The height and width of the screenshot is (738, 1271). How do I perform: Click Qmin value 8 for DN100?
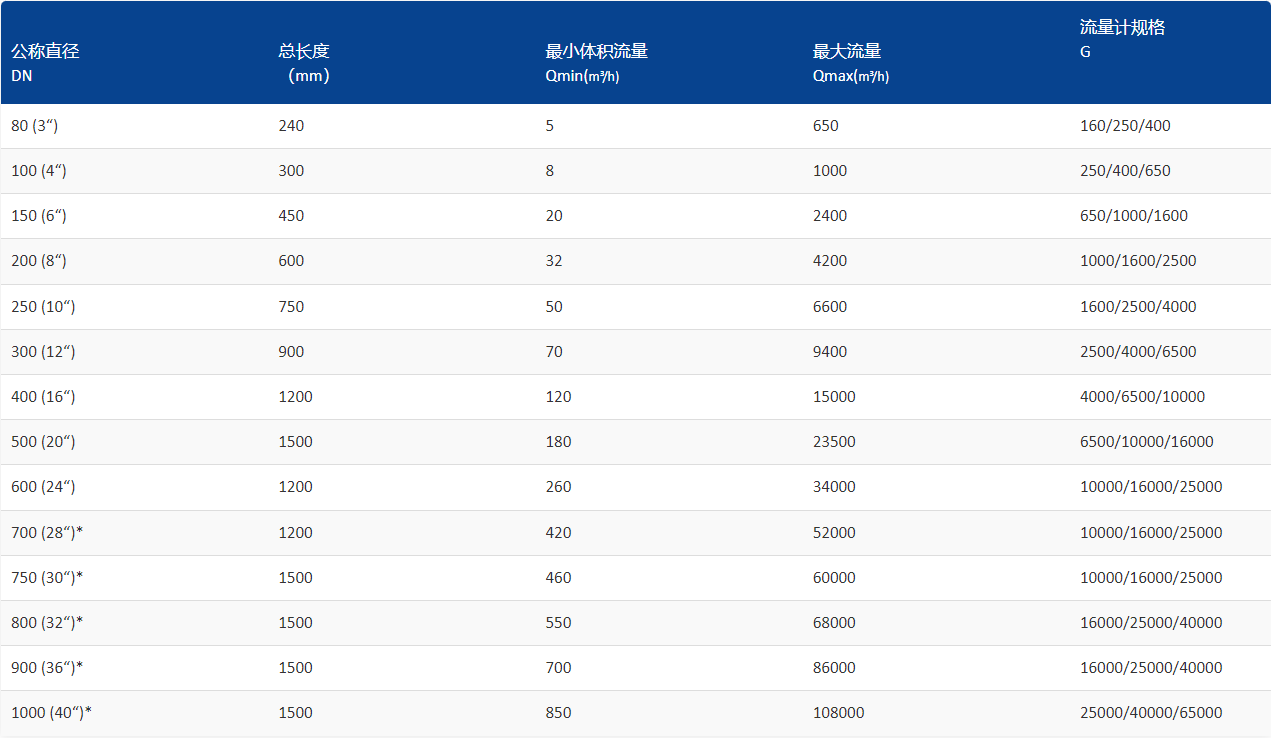[550, 171]
